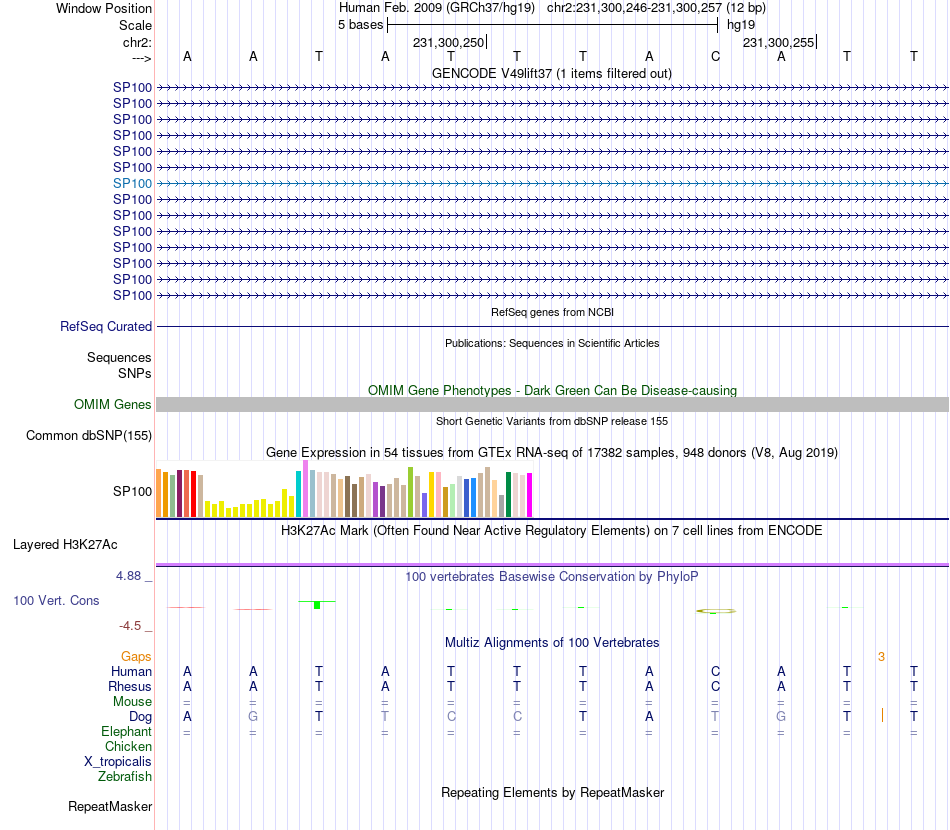950x830 pixels.
Task: Click the Gene Expression in 54 tissues GTEx title
Action: pyautogui.click(x=552, y=453)
